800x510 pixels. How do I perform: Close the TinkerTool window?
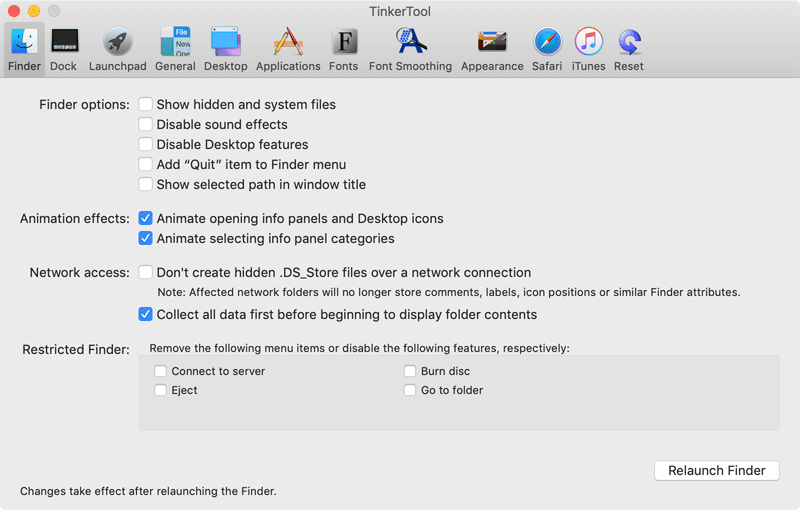point(14,11)
